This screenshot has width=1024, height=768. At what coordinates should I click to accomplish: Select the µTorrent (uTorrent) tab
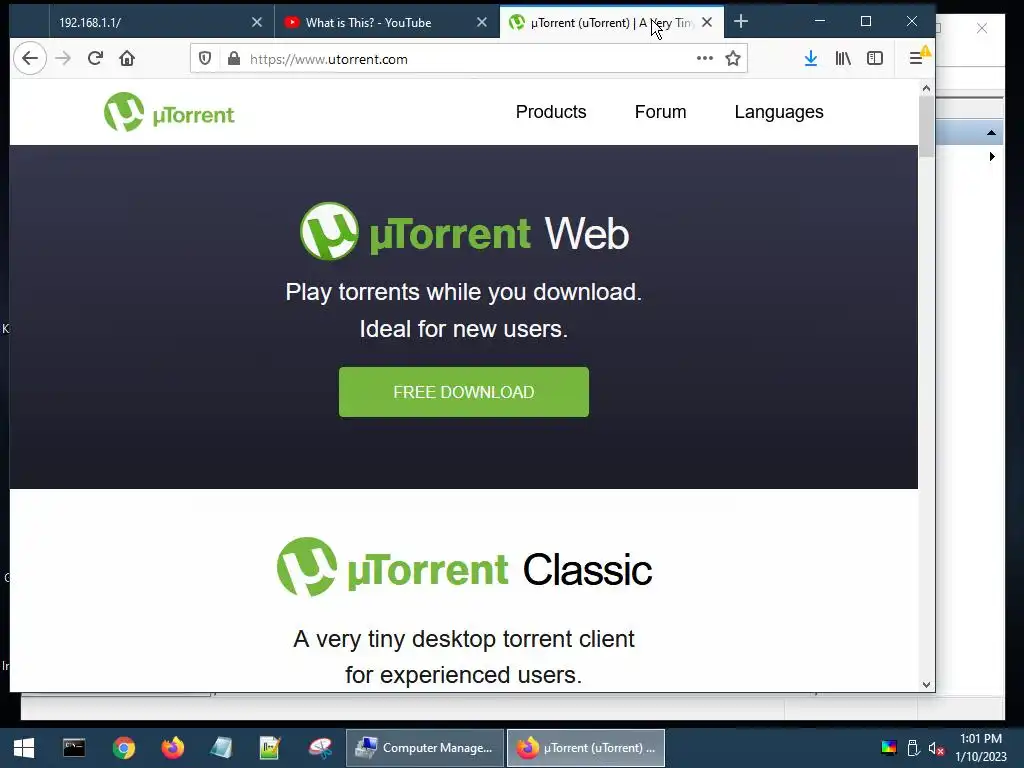612,22
